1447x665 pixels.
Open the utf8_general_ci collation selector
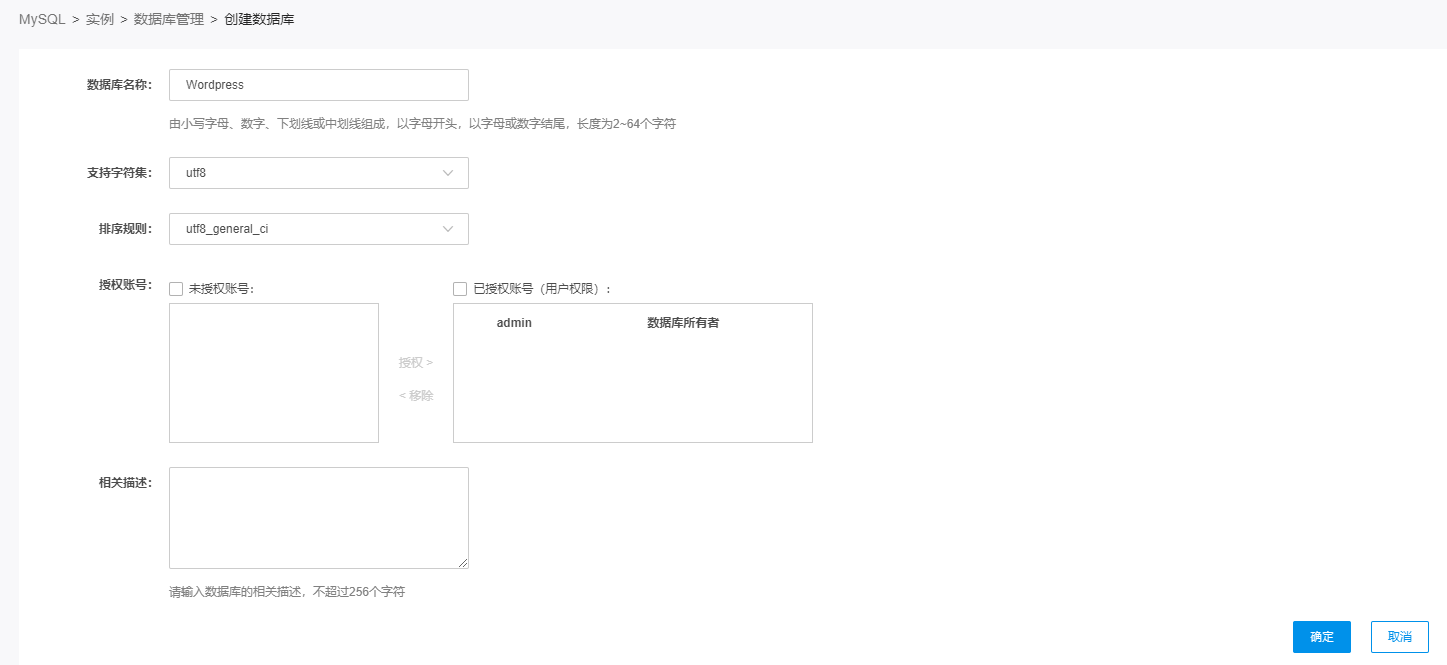click(x=318, y=229)
